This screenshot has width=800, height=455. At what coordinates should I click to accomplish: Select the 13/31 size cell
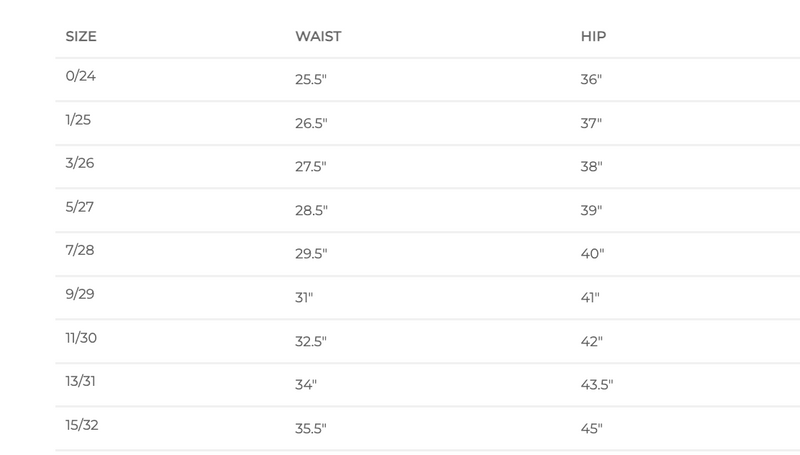[x=82, y=383]
